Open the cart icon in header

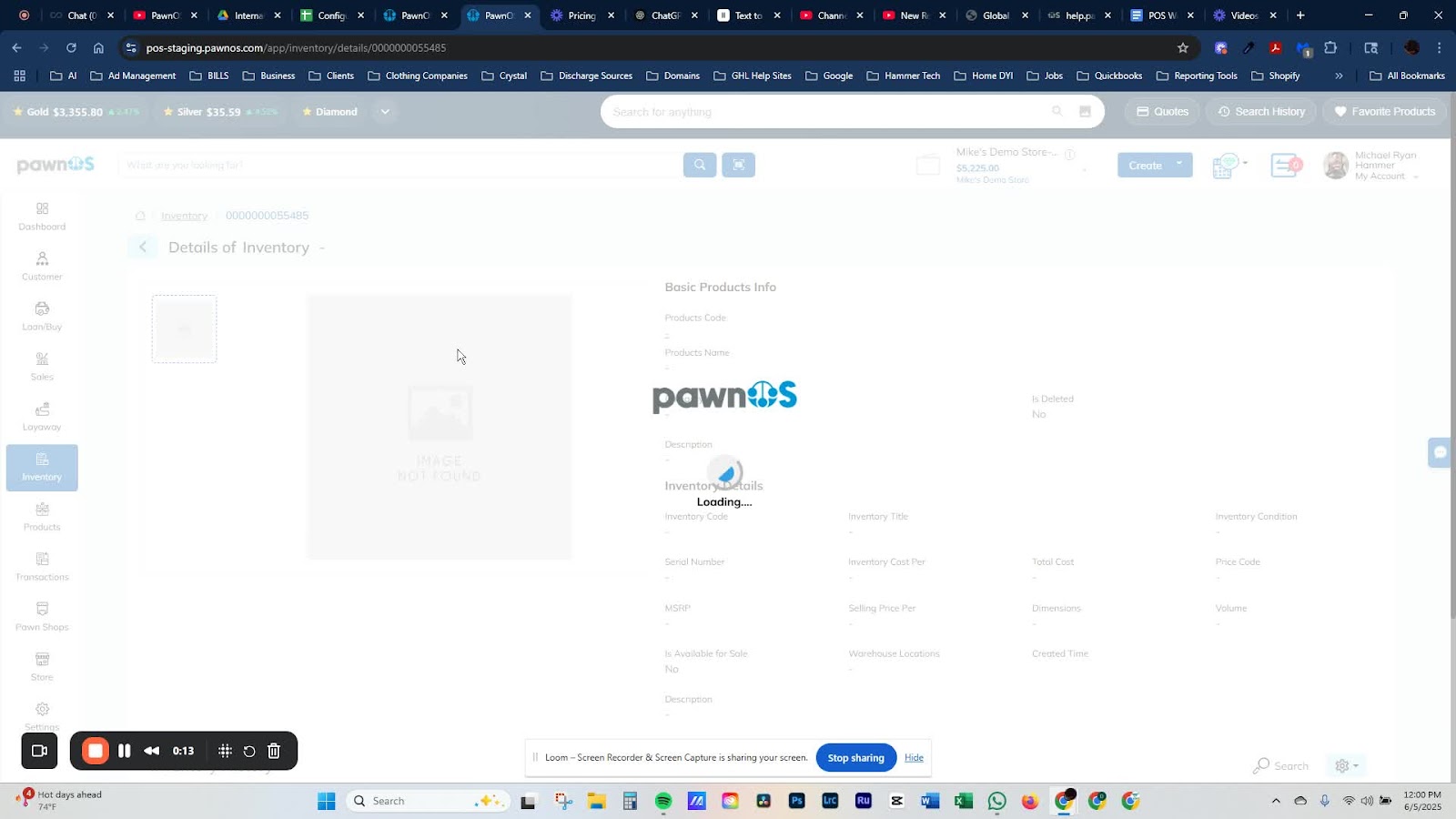1226,166
